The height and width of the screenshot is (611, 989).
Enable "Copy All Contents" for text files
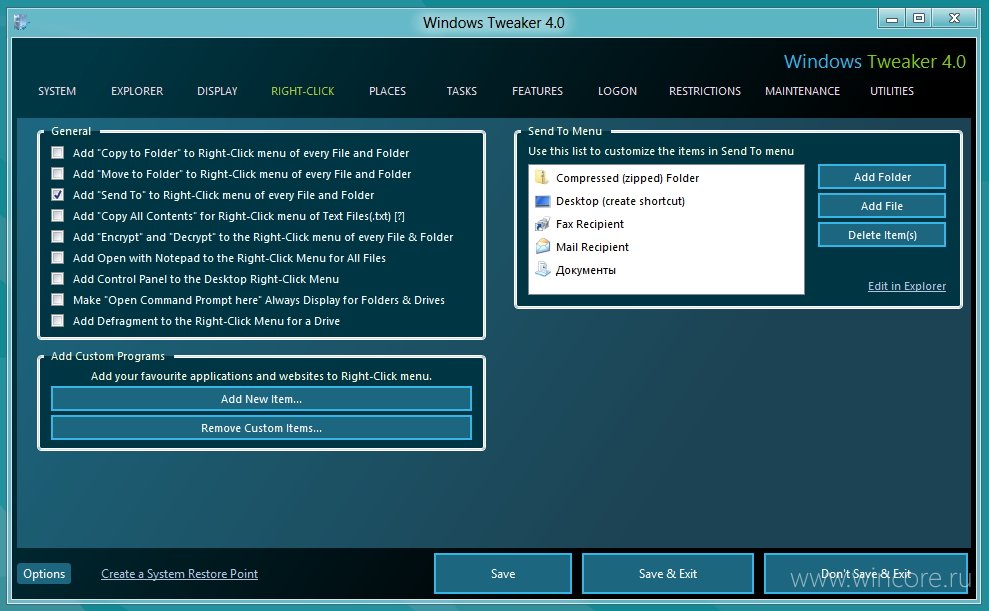(57, 216)
